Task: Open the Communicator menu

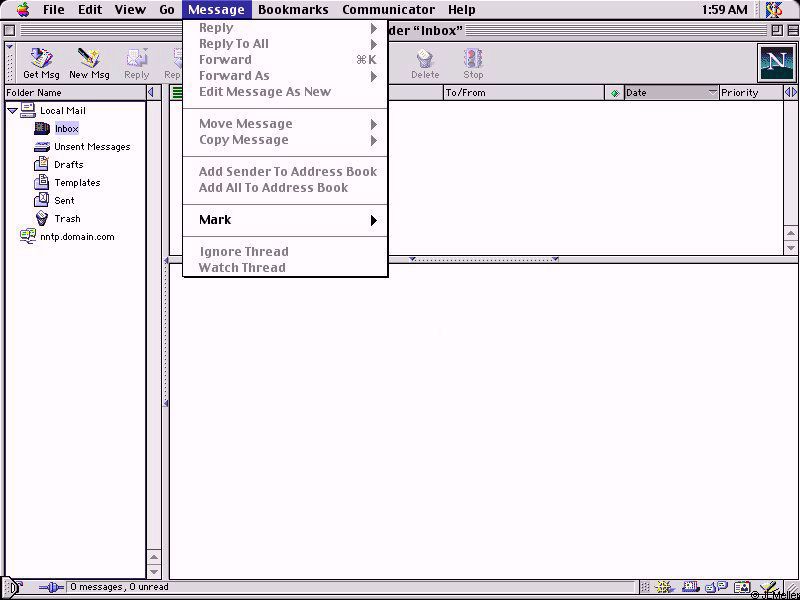Action: tap(388, 9)
